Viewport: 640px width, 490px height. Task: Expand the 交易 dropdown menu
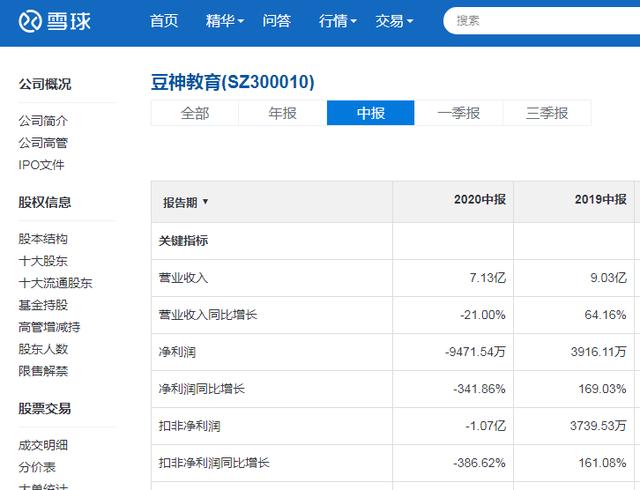click(394, 21)
